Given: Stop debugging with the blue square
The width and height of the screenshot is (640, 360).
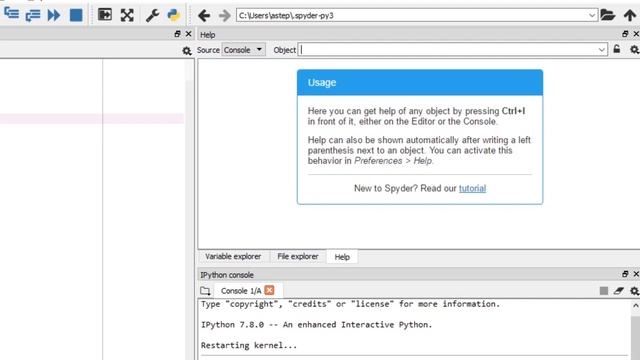Looking at the screenshot, I should tap(76, 16).
